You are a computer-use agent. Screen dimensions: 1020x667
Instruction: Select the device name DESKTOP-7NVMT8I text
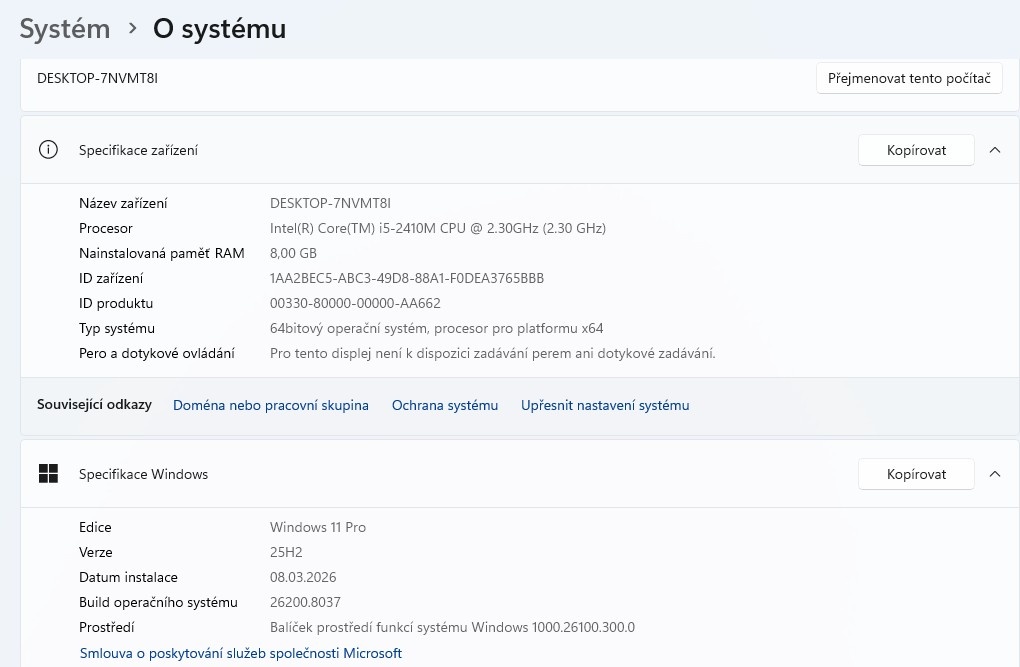click(x=331, y=203)
